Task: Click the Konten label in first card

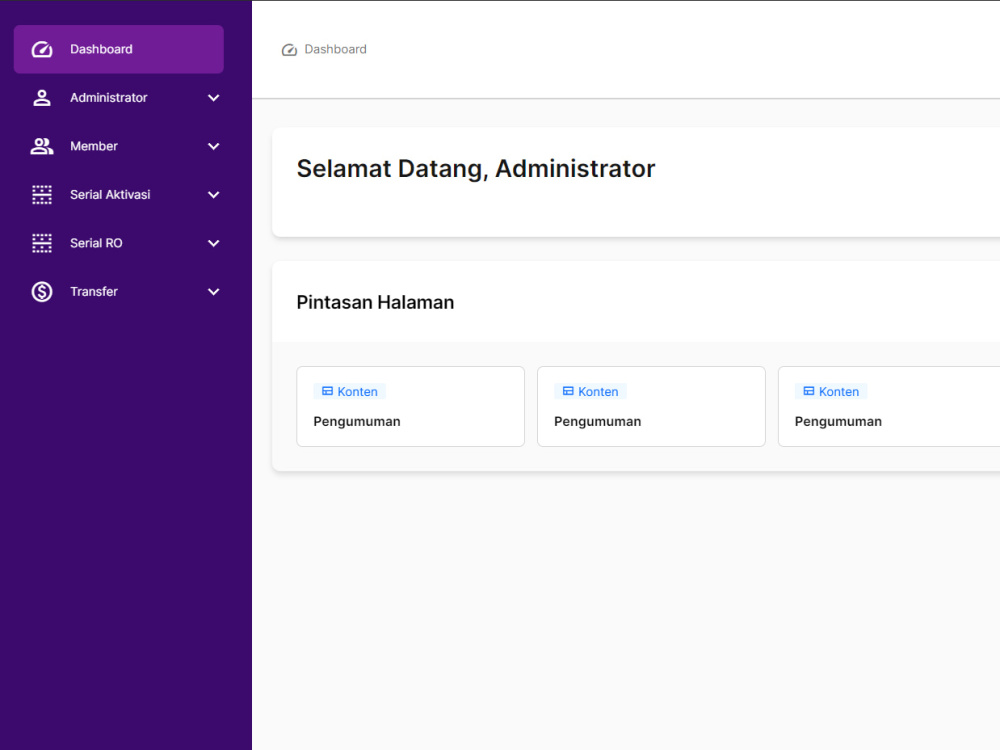Action: (357, 392)
